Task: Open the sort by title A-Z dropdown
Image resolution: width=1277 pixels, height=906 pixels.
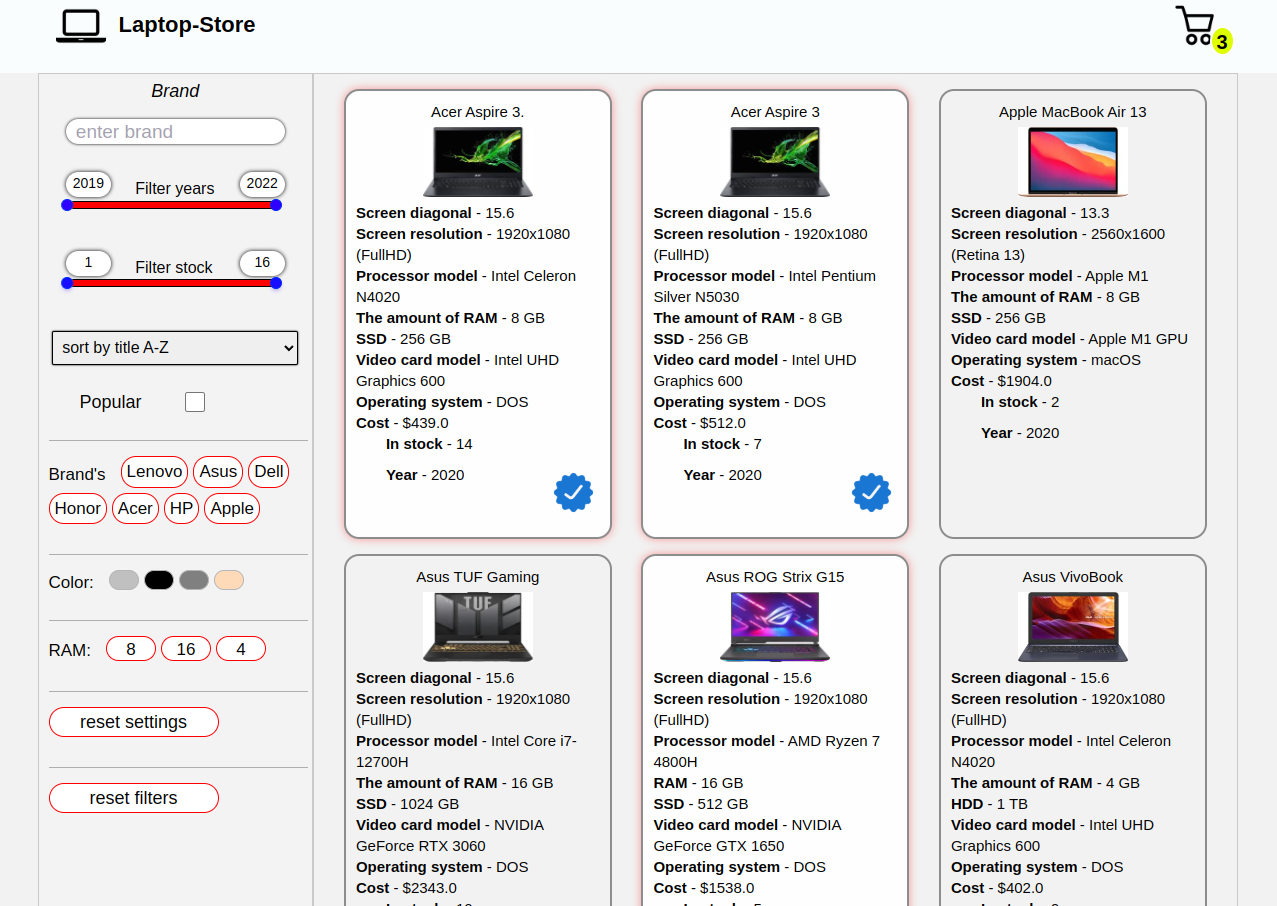Action: point(174,348)
